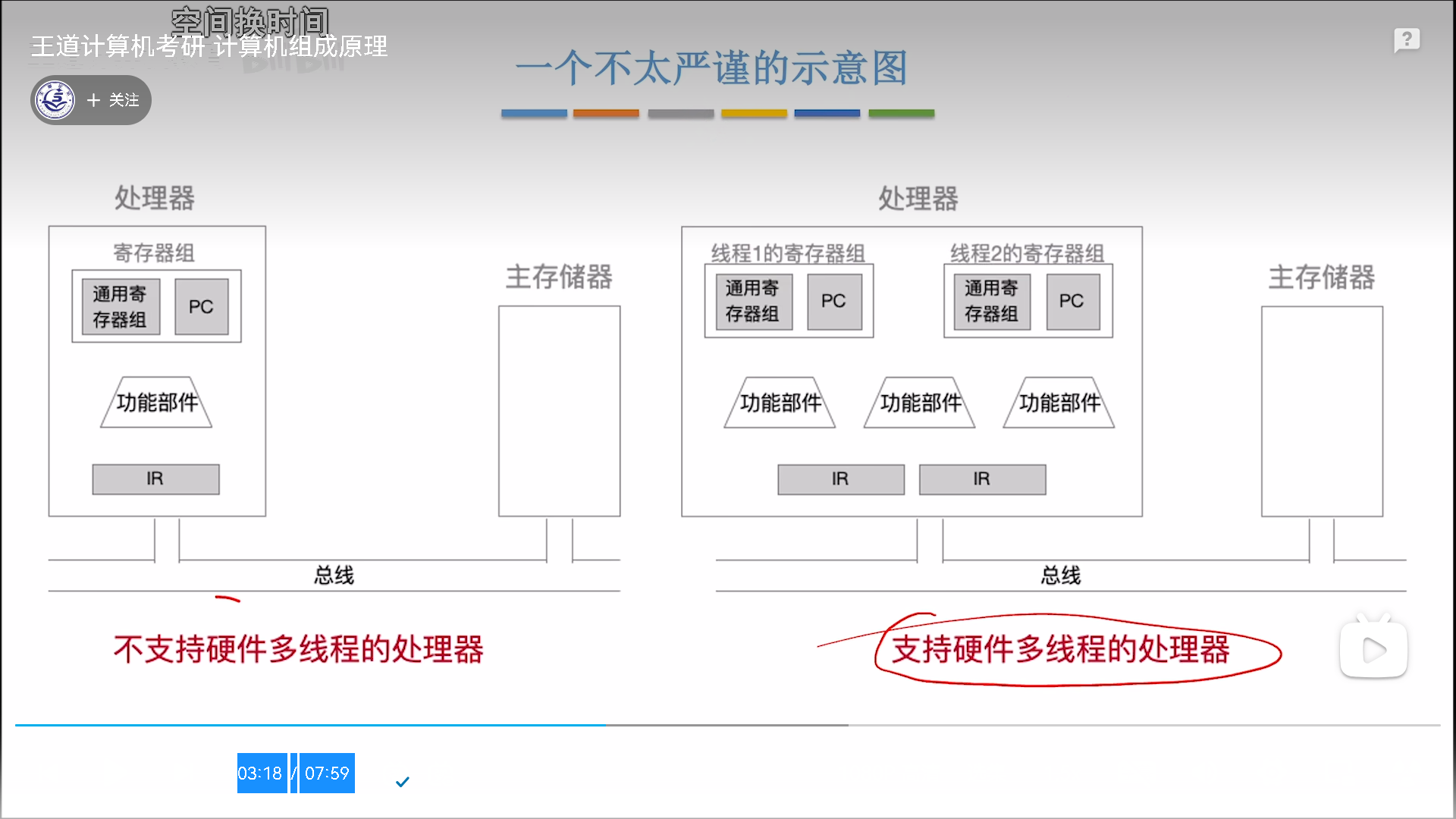Click the video title 王道计算机考研 计算机组成原理
The width and height of the screenshot is (1456, 819).
[209, 46]
